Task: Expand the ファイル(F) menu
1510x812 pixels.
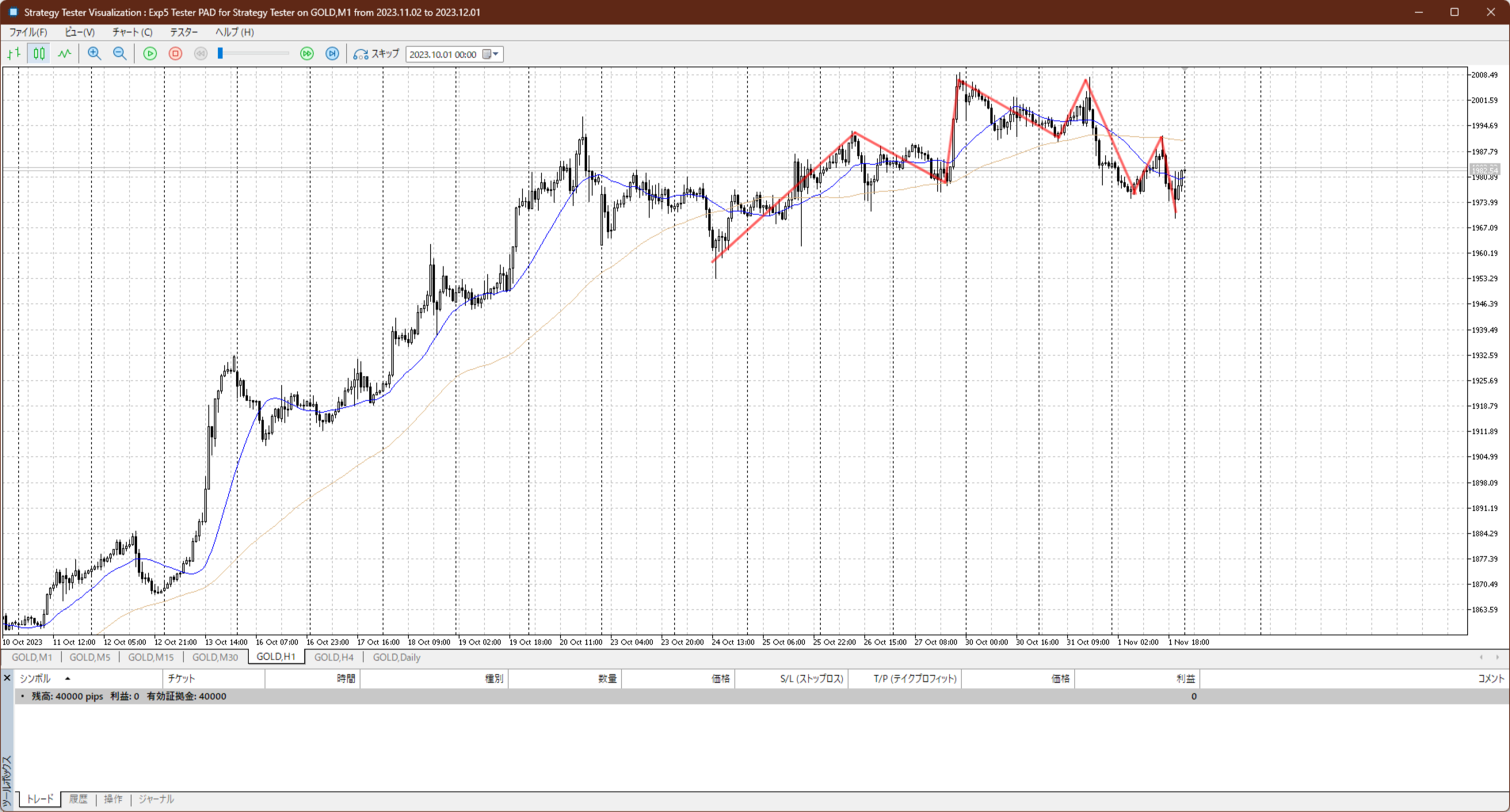Action: (x=28, y=32)
